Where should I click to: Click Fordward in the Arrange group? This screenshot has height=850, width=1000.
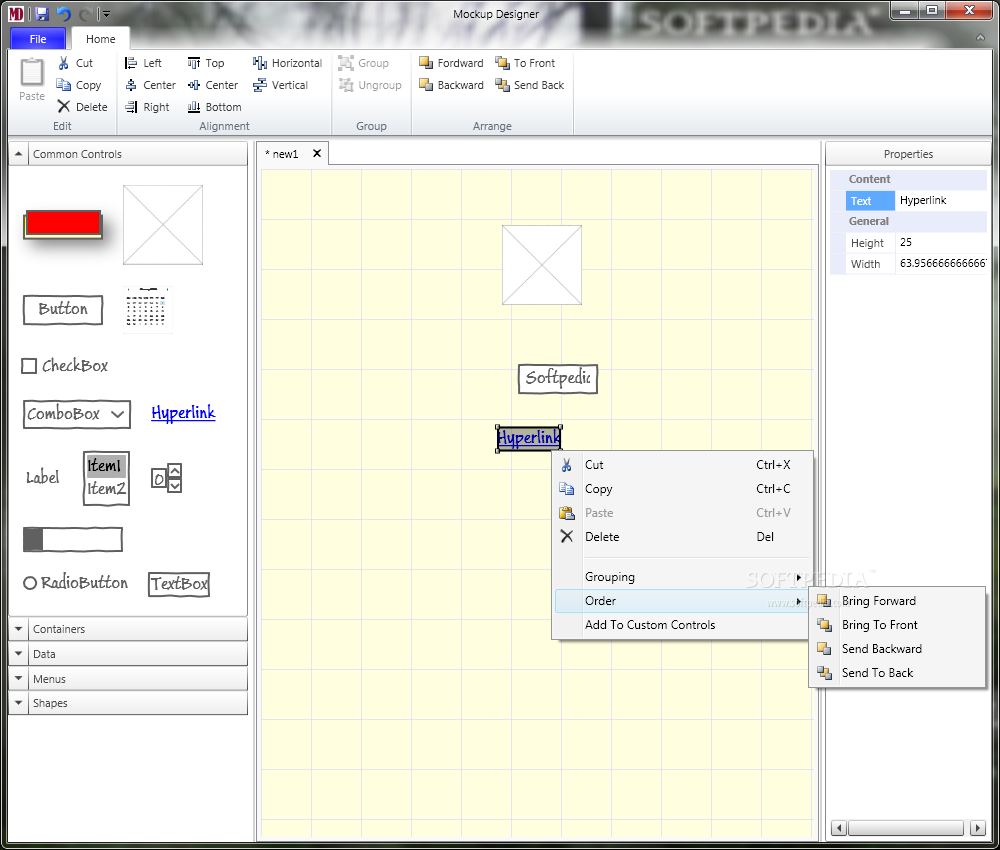451,63
